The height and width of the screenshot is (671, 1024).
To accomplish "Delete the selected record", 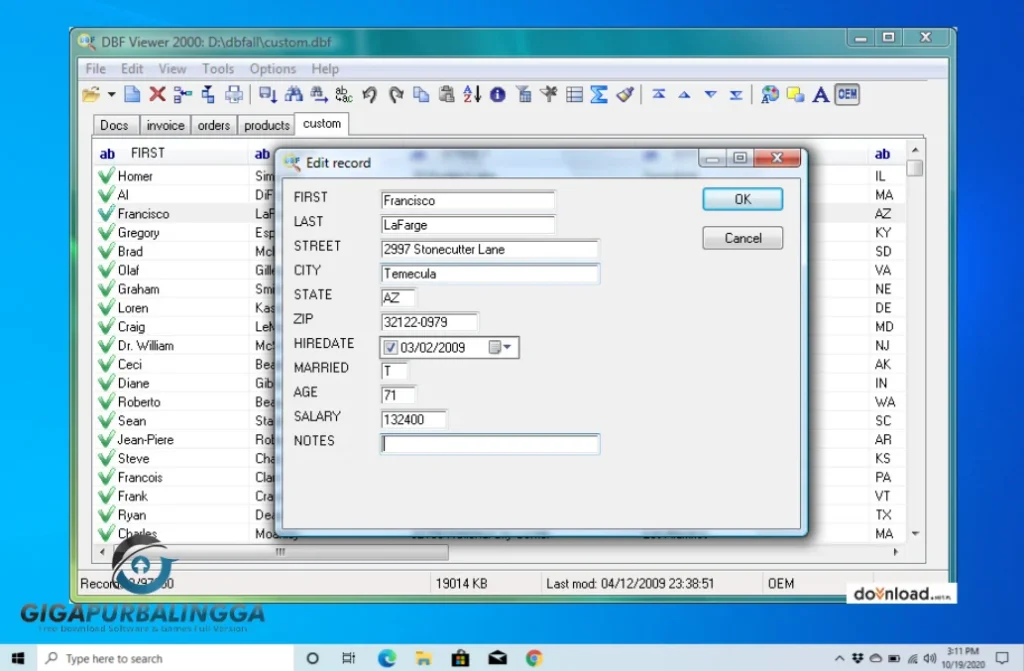I will click(x=156, y=94).
